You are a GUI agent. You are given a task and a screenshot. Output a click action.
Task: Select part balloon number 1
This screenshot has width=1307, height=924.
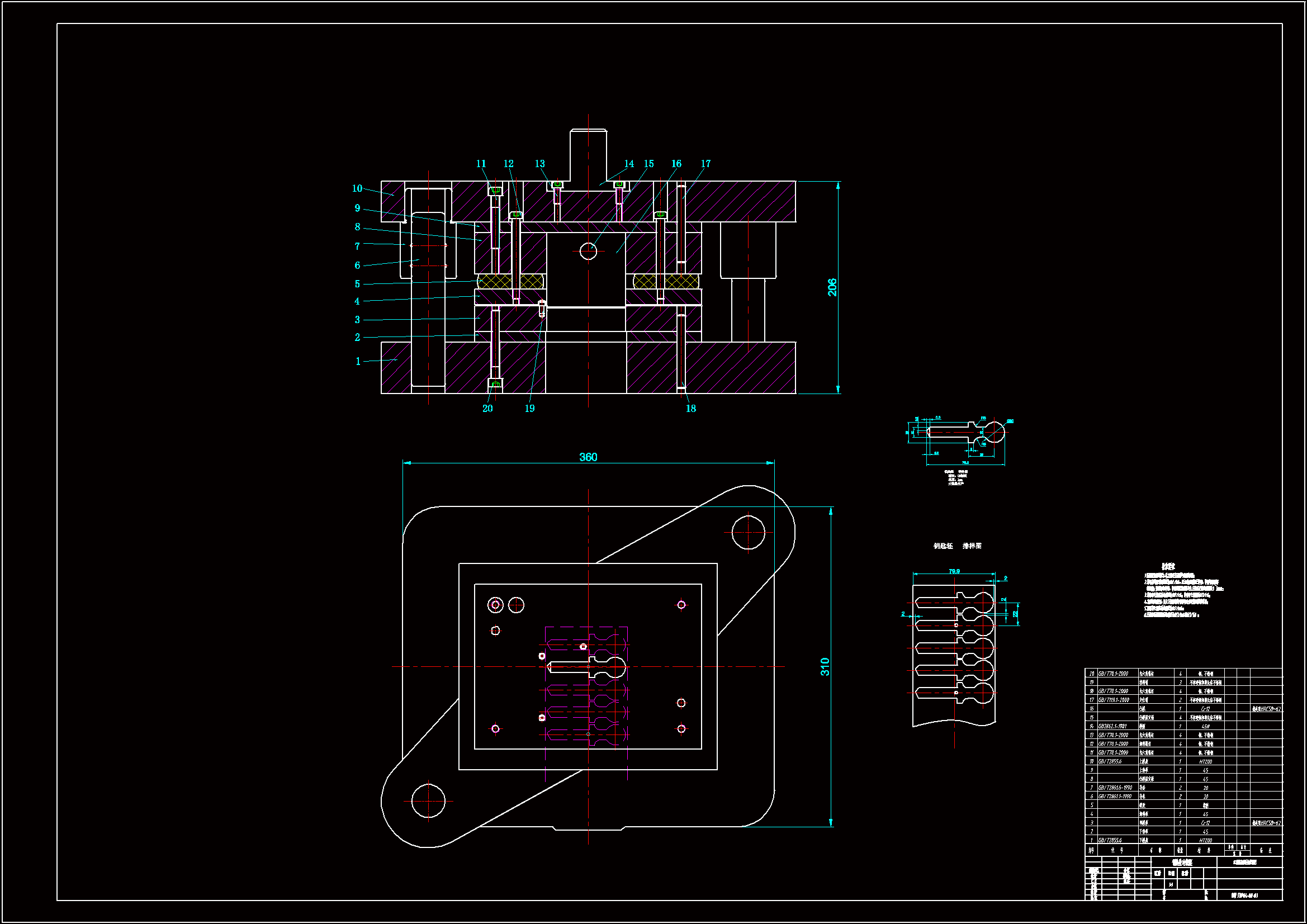(x=358, y=362)
